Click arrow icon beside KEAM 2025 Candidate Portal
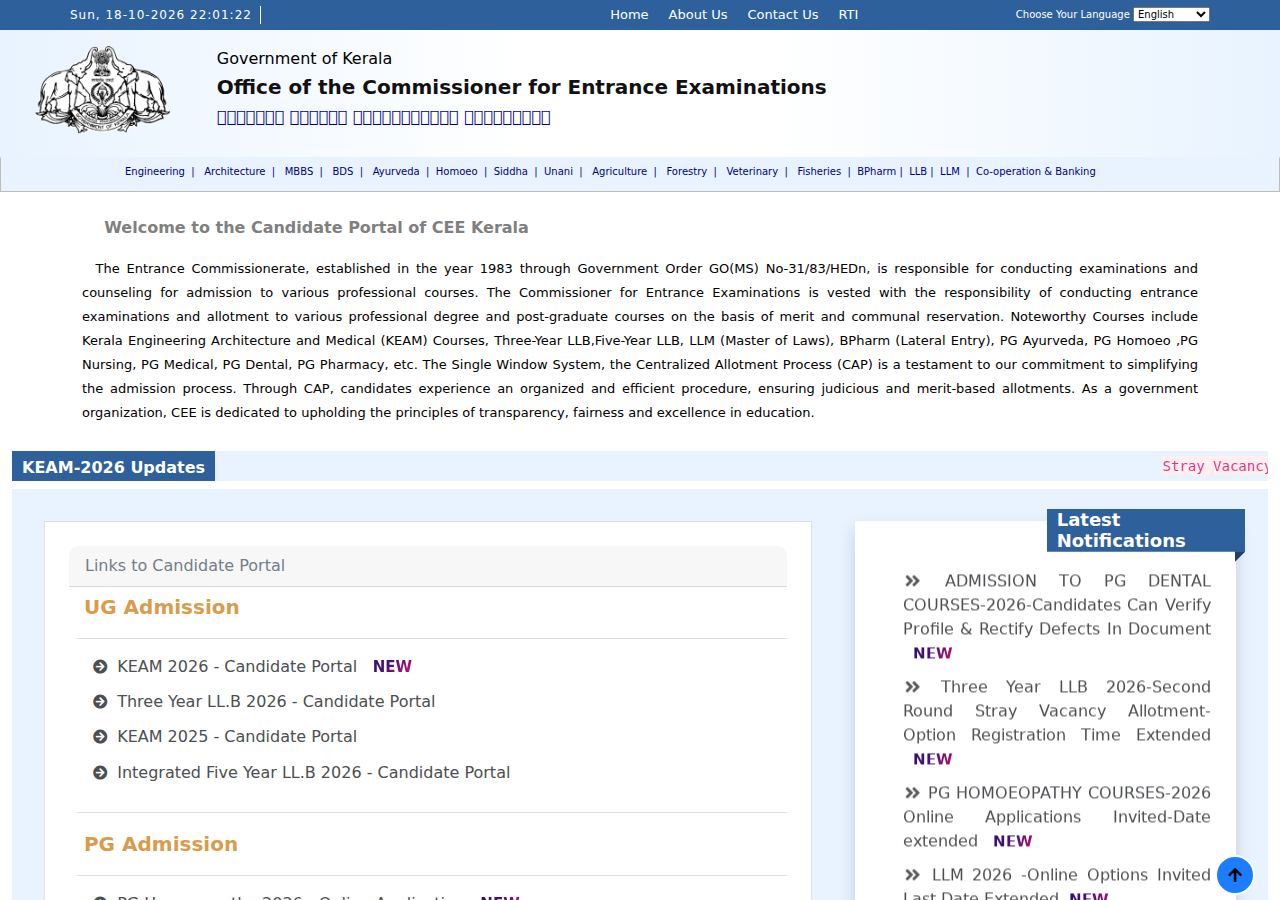This screenshot has width=1280, height=900. point(100,737)
